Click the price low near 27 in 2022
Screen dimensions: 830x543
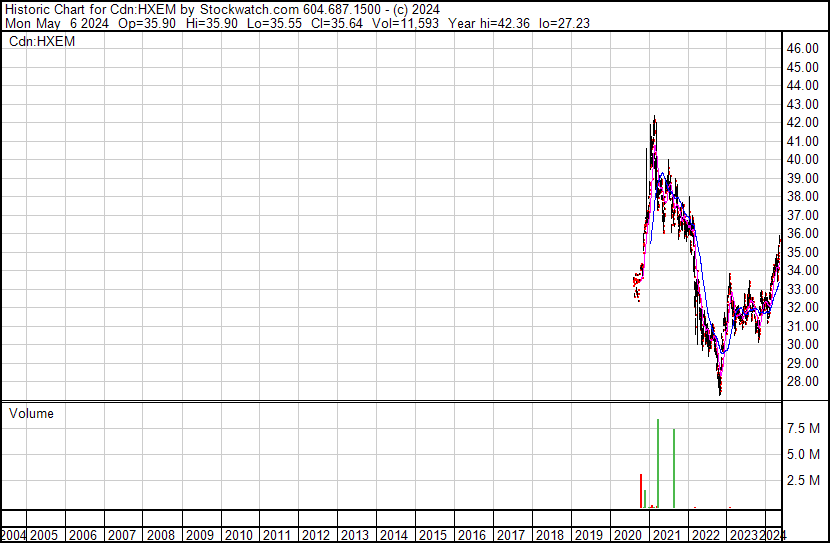(719, 393)
